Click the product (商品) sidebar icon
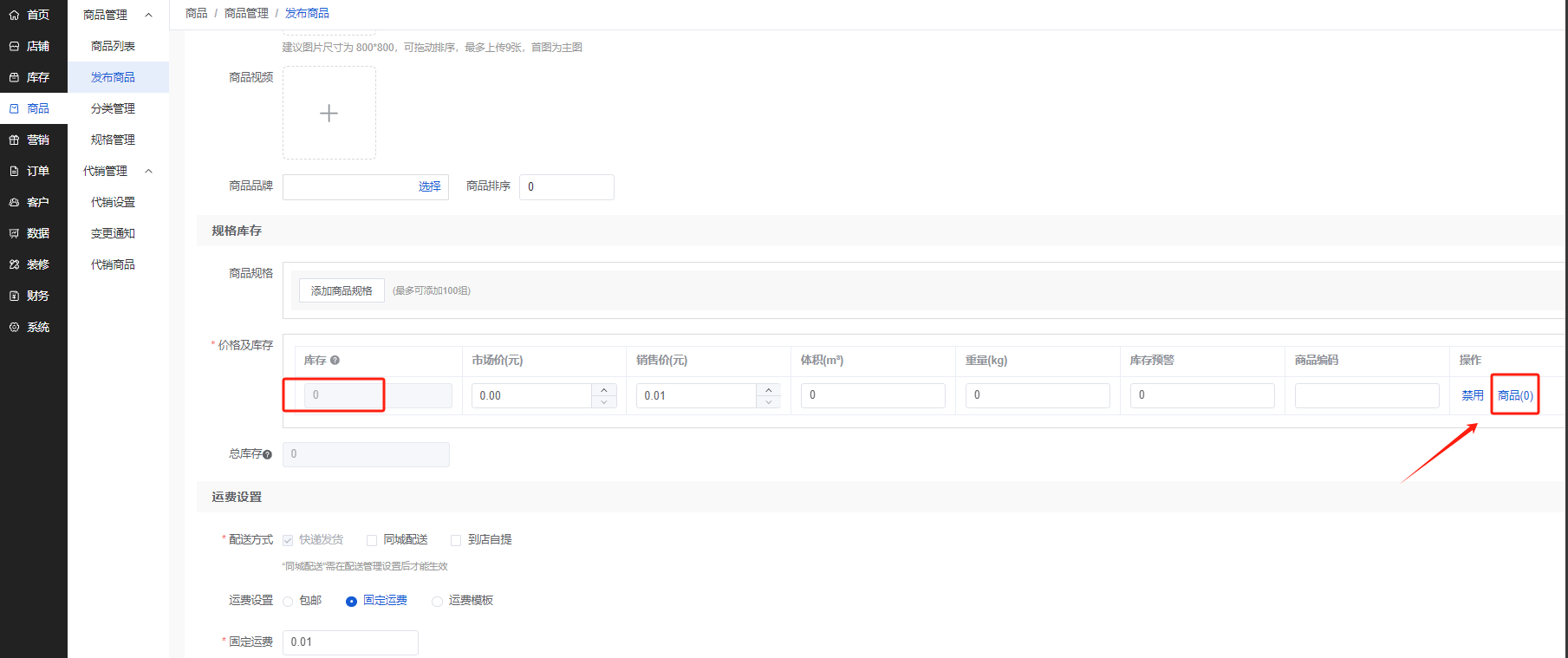The width and height of the screenshot is (1568, 658). [14, 108]
